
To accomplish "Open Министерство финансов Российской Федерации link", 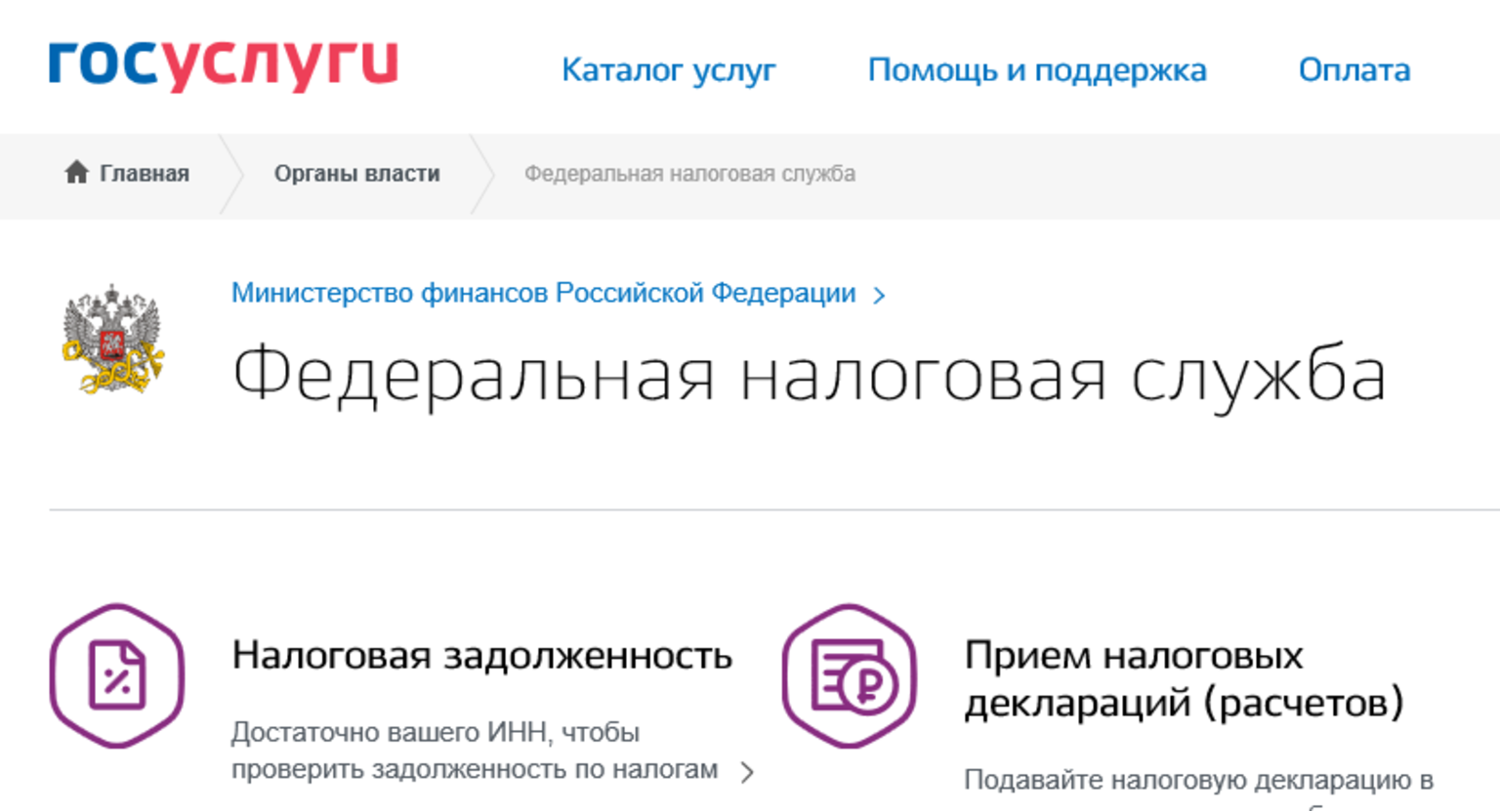I will point(544,293).
